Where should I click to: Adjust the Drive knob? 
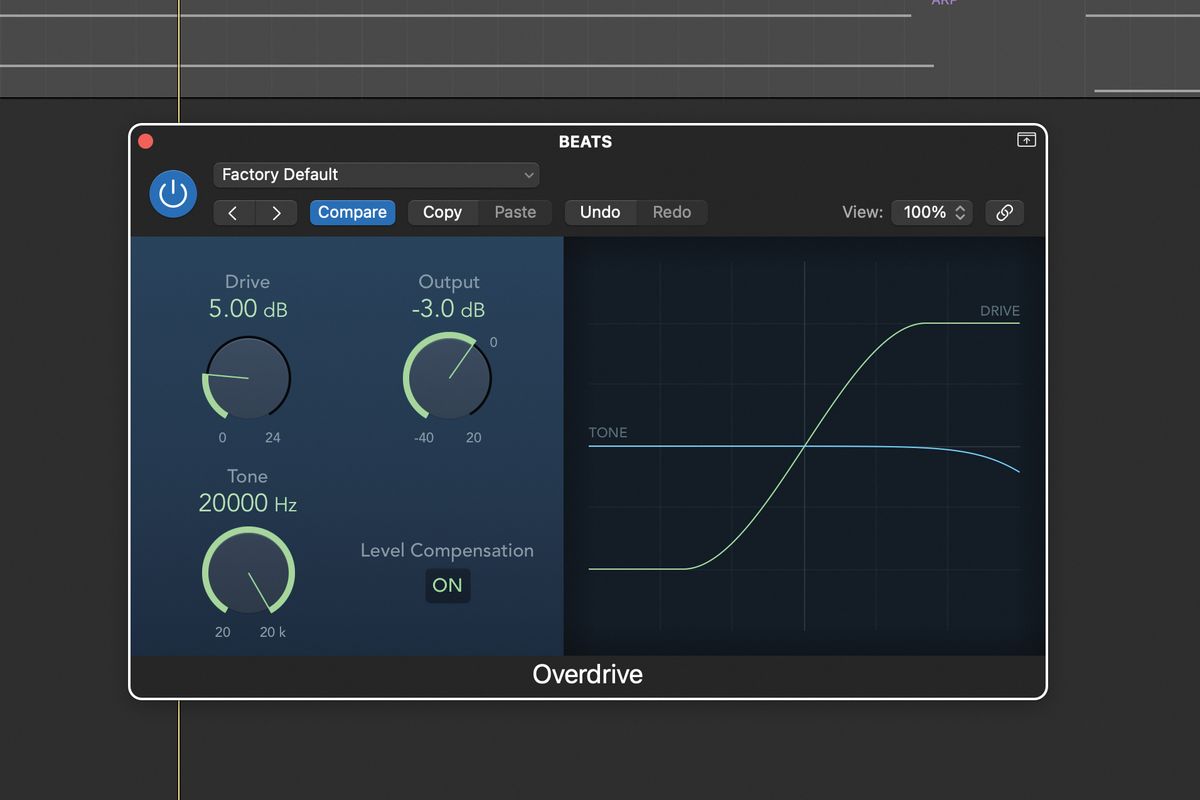(x=247, y=378)
